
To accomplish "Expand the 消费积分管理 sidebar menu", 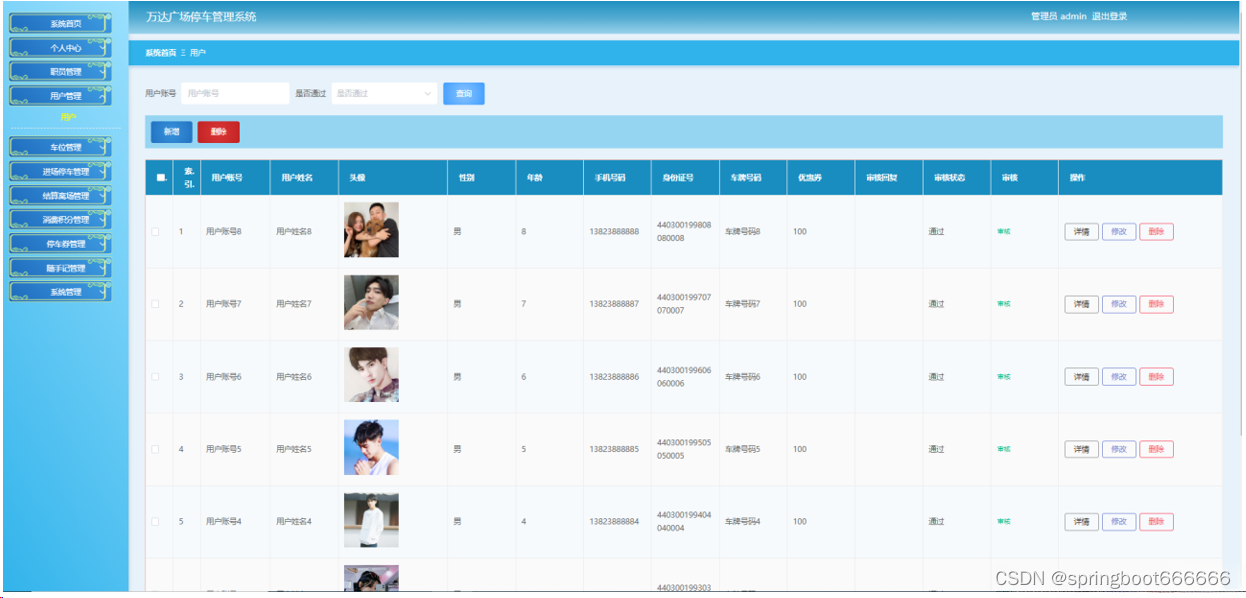I will pyautogui.click(x=60, y=219).
